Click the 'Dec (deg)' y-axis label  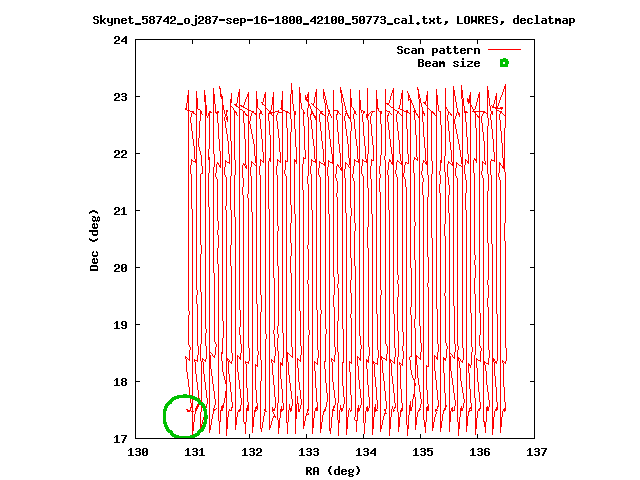(95, 240)
